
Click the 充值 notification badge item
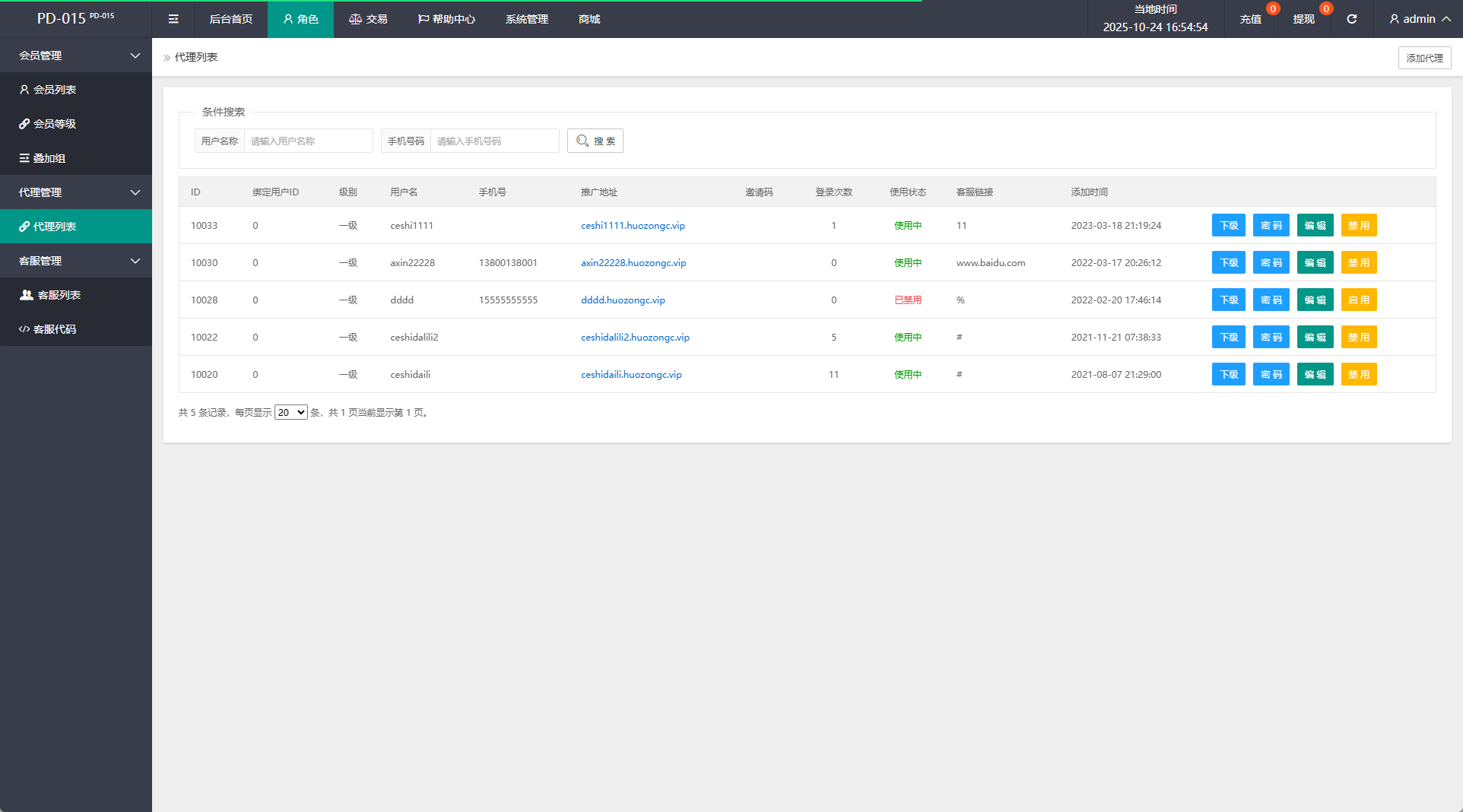click(x=1251, y=19)
